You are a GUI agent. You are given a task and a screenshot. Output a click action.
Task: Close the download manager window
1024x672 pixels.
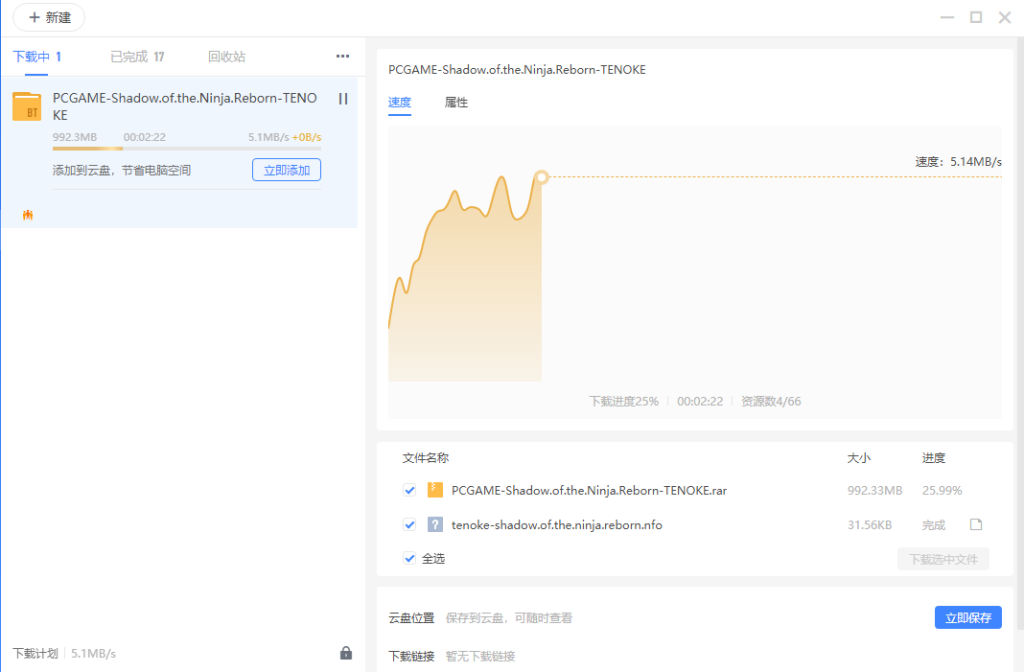pos(1004,18)
